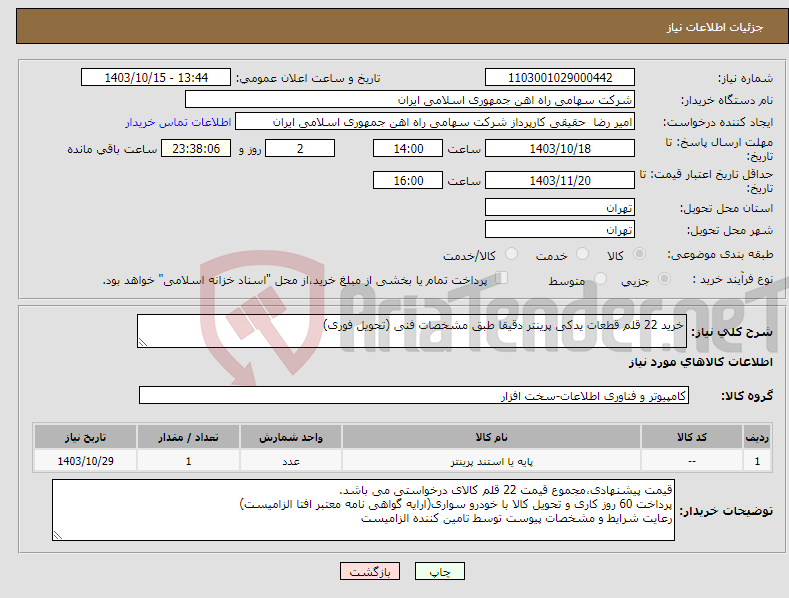Click the request creator name field
This screenshot has height=598, width=789.
(x=435, y=122)
